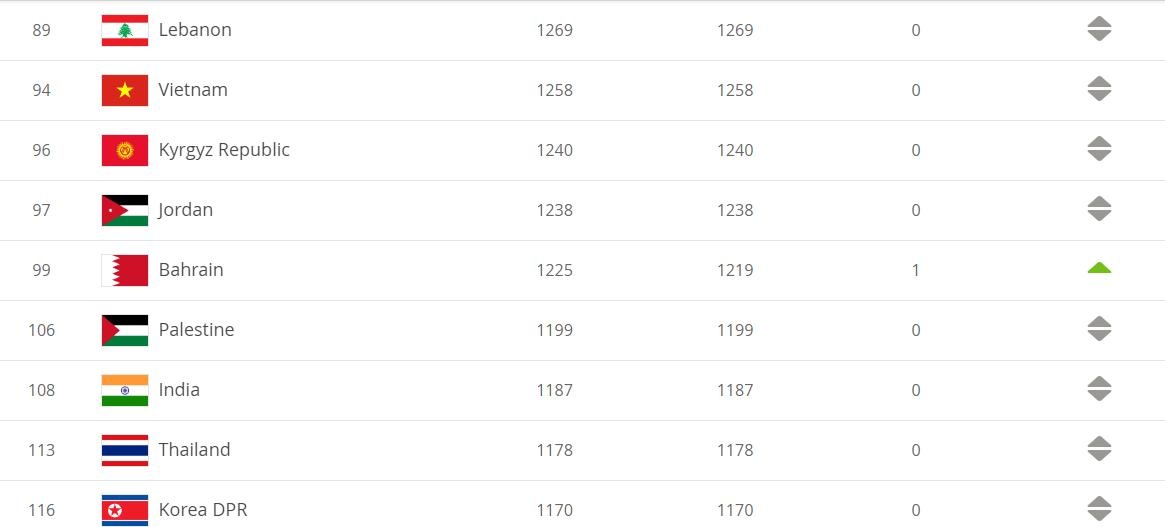Click the Korea DPR team name
The width and height of the screenshot is (1165, 527).
[202, 510]
